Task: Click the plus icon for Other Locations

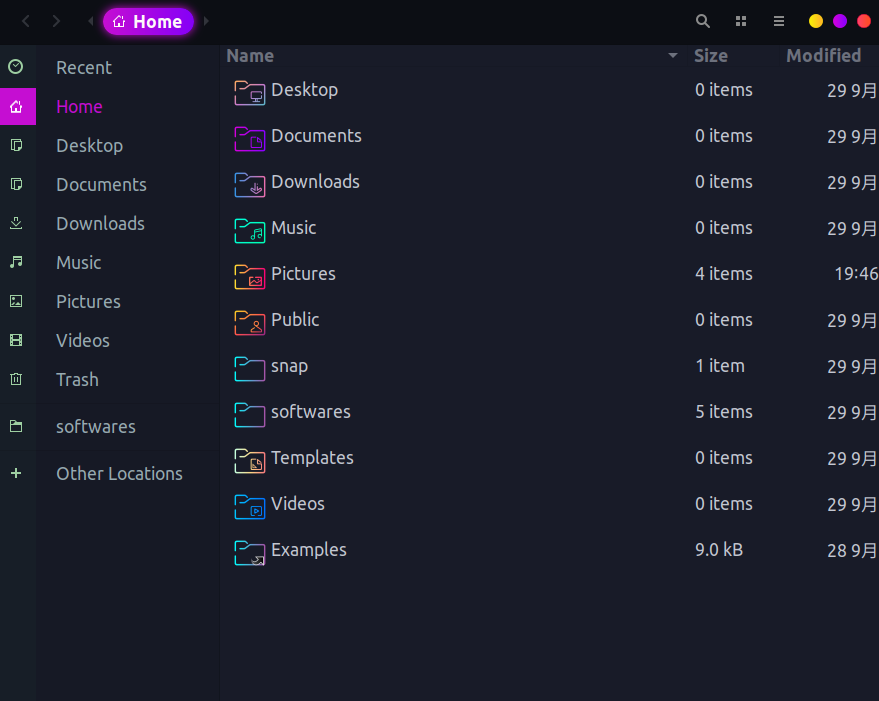Action: 16,473
